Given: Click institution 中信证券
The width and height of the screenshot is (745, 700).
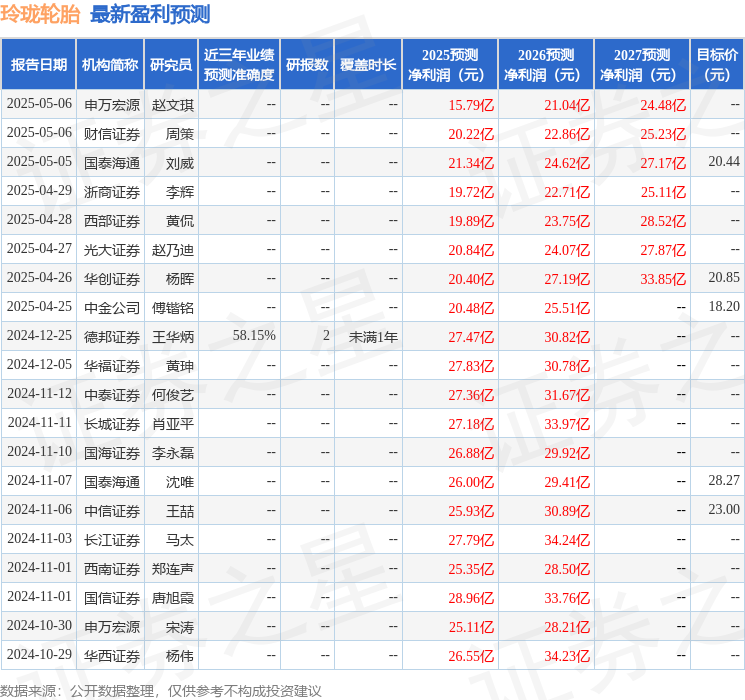Looking at the screenshot, I should coord(112,511).
